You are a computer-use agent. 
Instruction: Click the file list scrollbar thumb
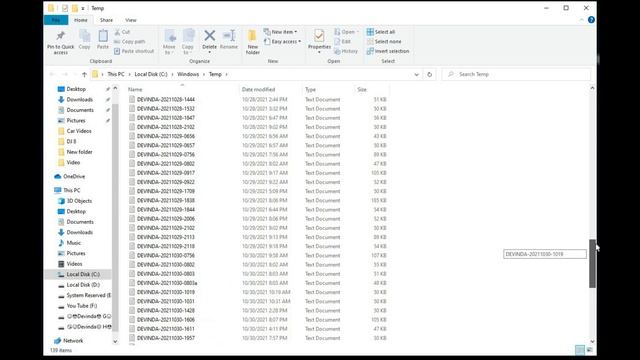tap(592, 264)
